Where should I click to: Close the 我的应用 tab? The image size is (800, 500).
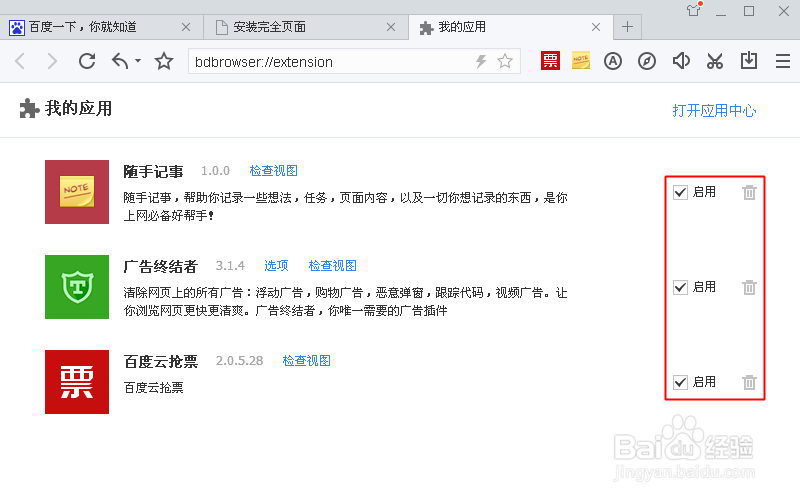click(595, 27)
